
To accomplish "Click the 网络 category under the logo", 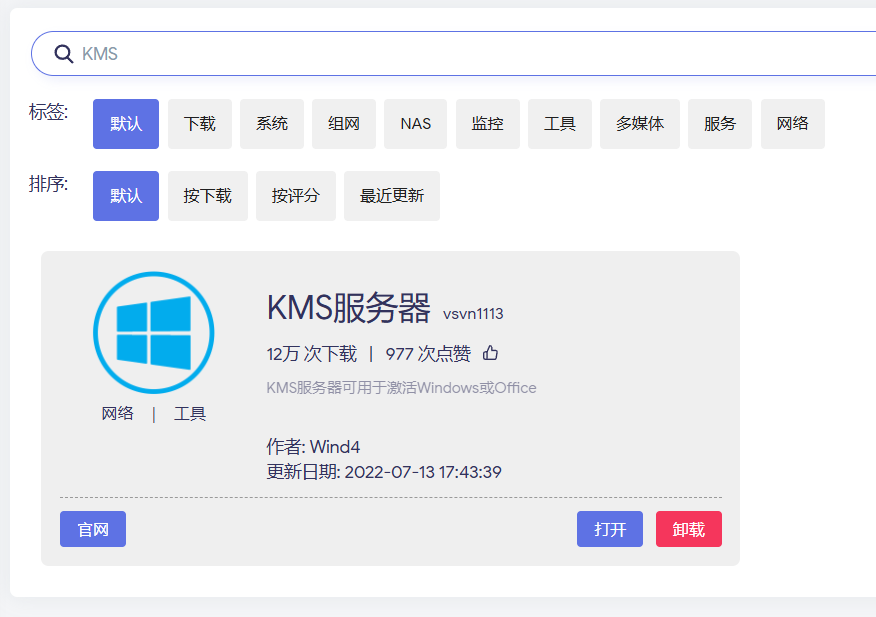I will (x=117, y=414).
